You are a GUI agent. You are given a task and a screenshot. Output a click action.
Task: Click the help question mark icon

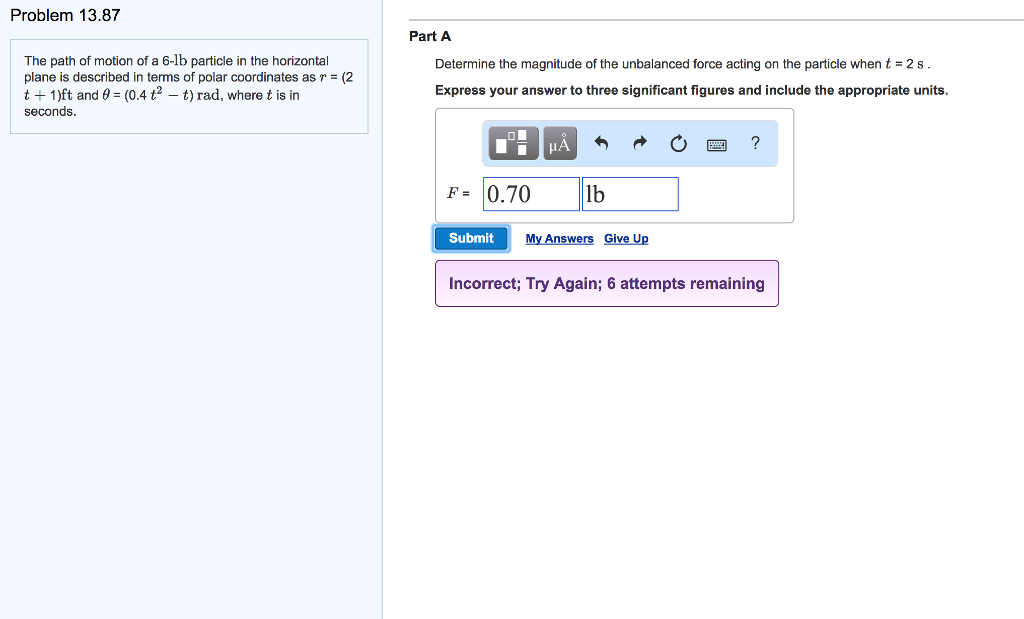(x=755, y=144)
